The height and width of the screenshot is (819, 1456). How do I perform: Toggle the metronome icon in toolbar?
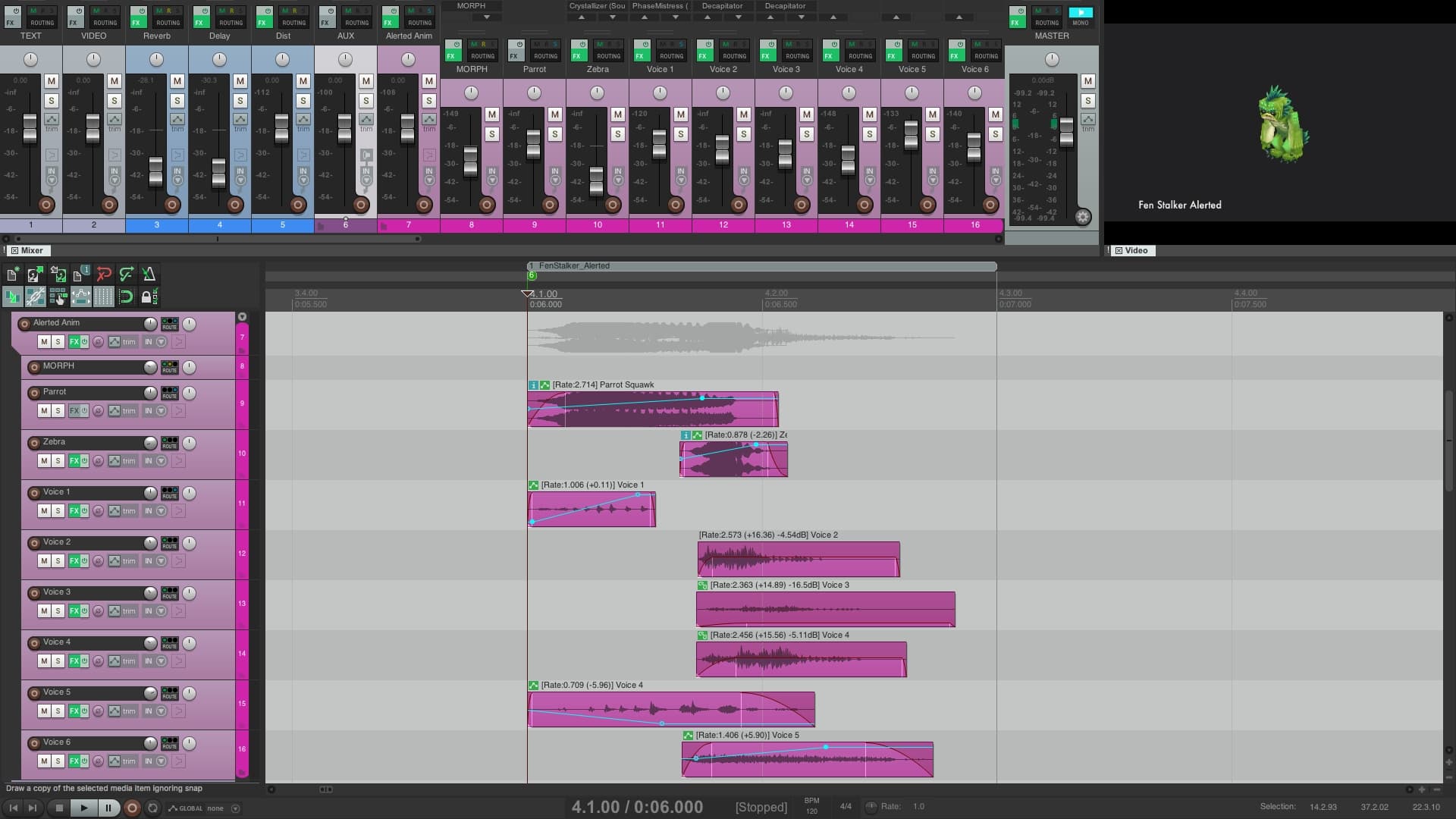tap(149, 275)
